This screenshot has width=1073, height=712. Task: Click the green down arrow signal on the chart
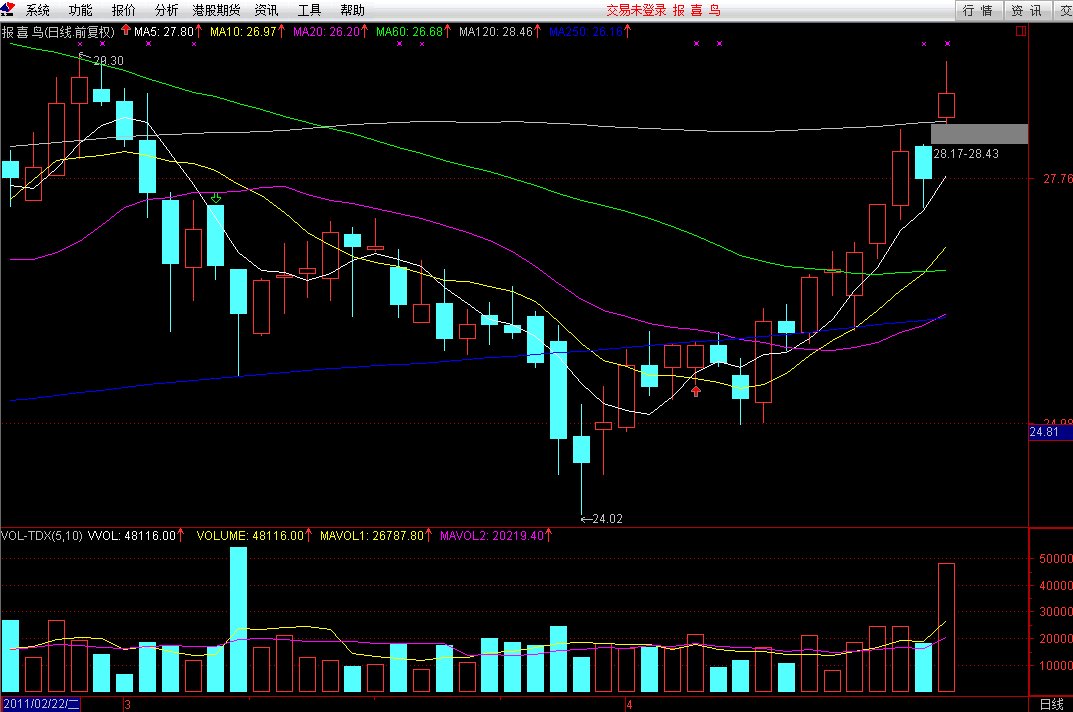(215, 199)
